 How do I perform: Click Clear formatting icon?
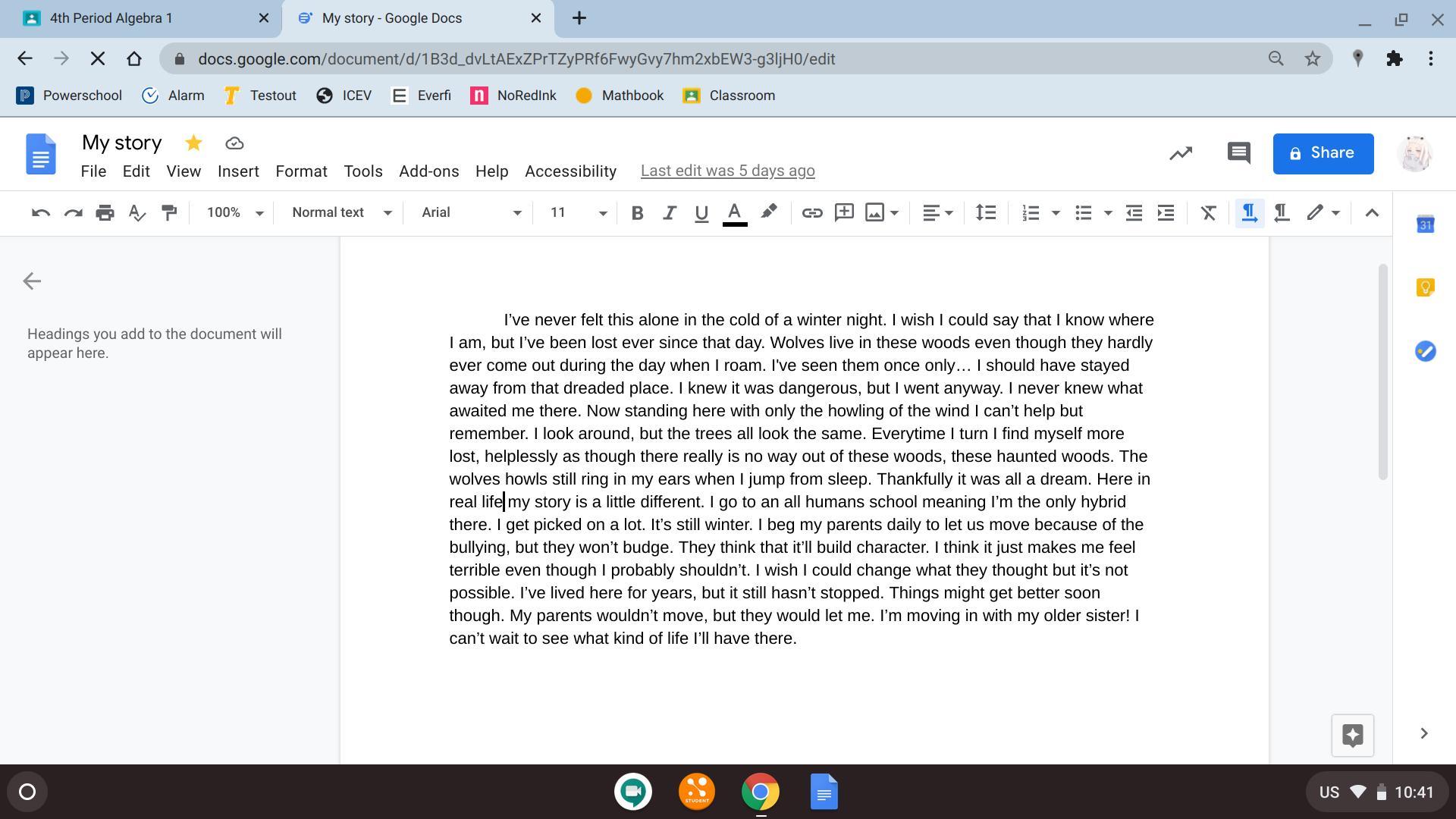coord(1208,213)
